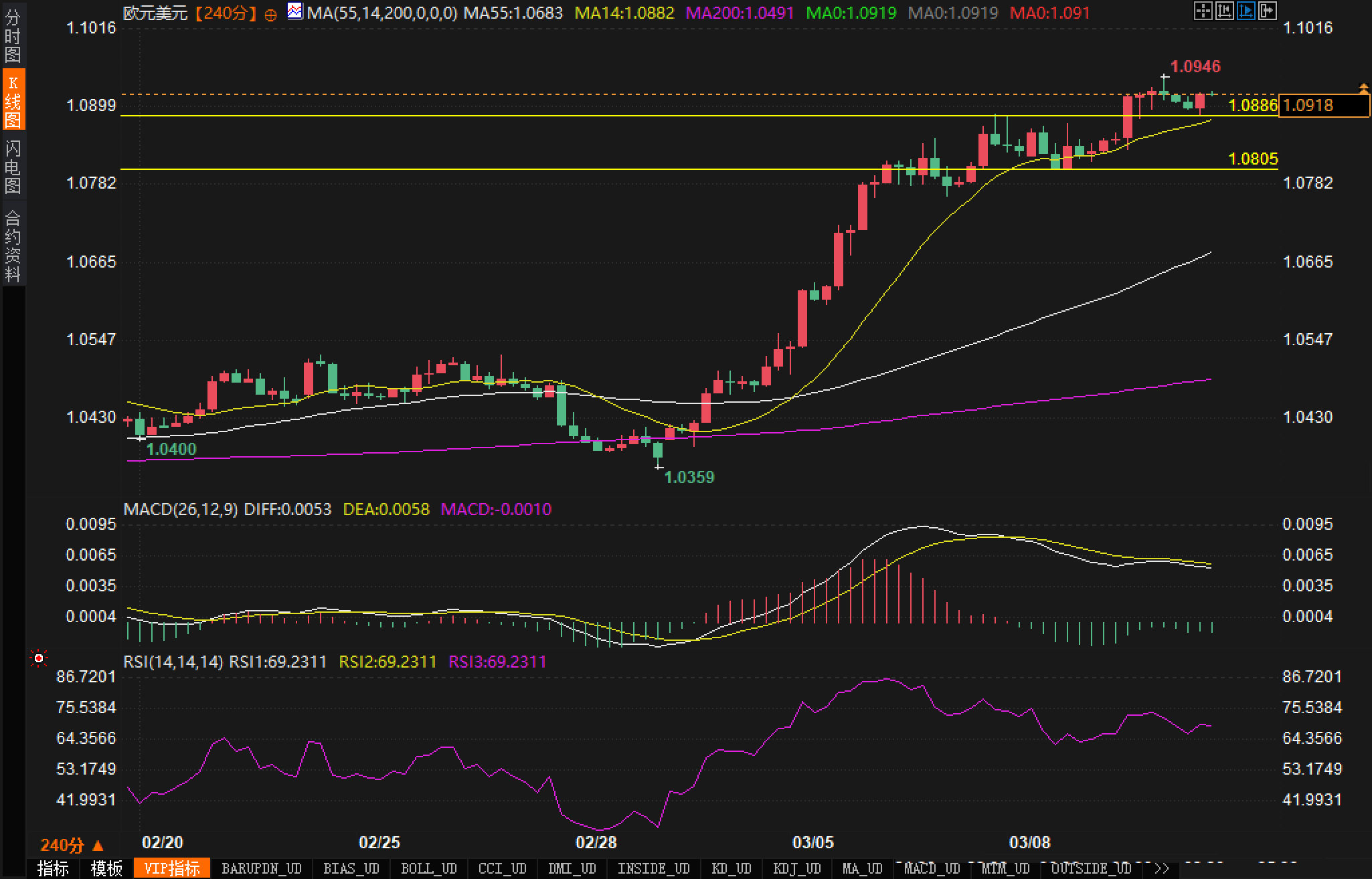Select the MA_UD indicator
Screen dimensions: 1372x879
coord(863,868)
